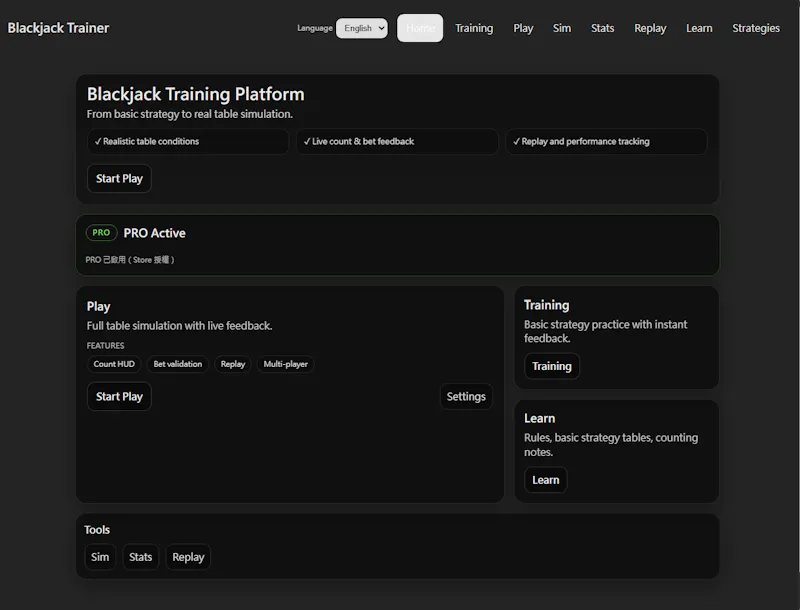The width and height of the screenshot is (800, 610).
Task: Go to the Learn nav tab
Action: pyautogui.click(x=699, y=28)
